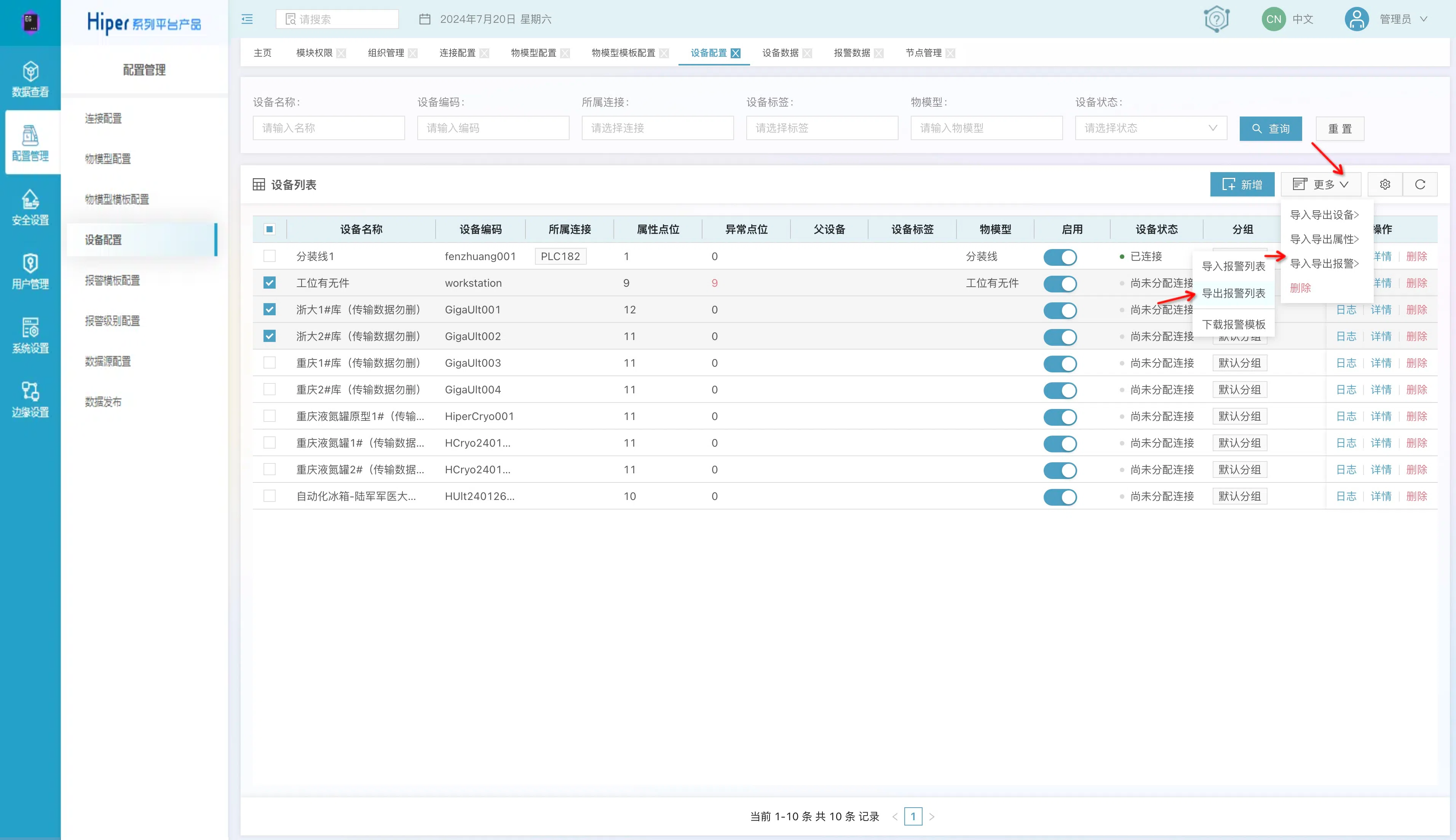Screen dimensions: 1456x840
Task: Toggle the select-all checkbox in table header
Action: [270, 229]
